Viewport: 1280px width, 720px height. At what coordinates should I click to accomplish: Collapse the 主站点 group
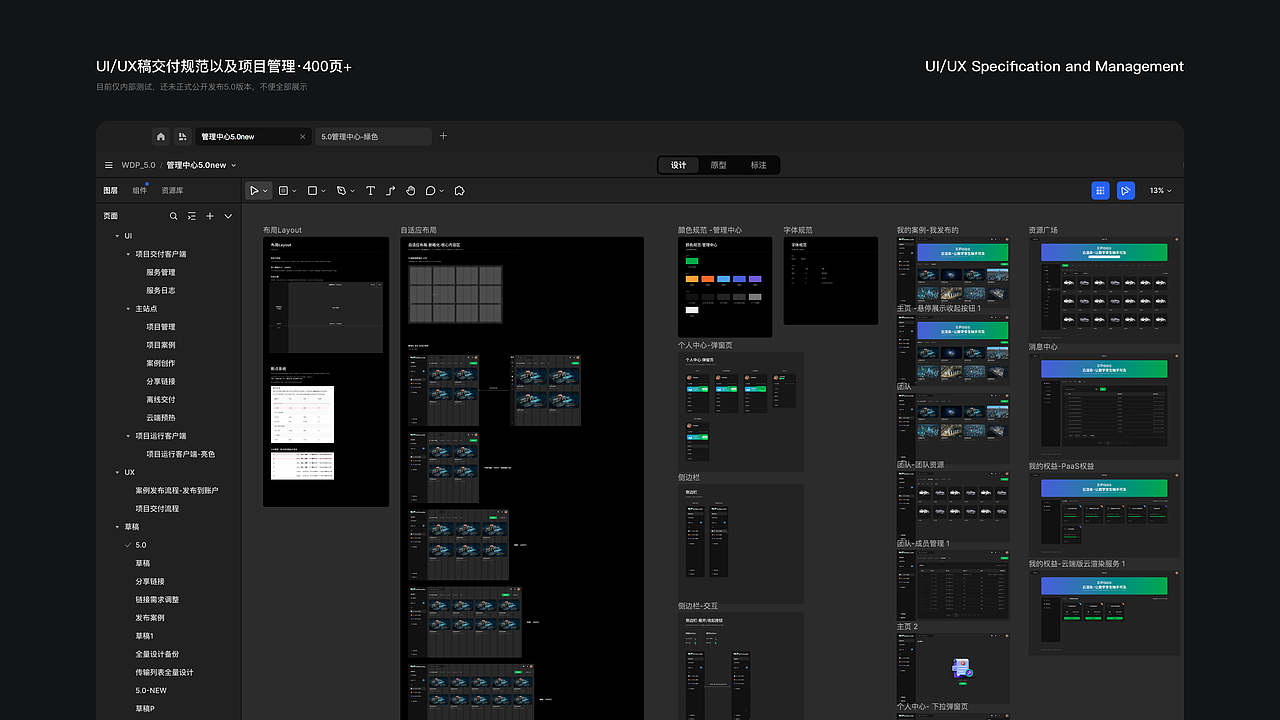click(x=128, y=309)
